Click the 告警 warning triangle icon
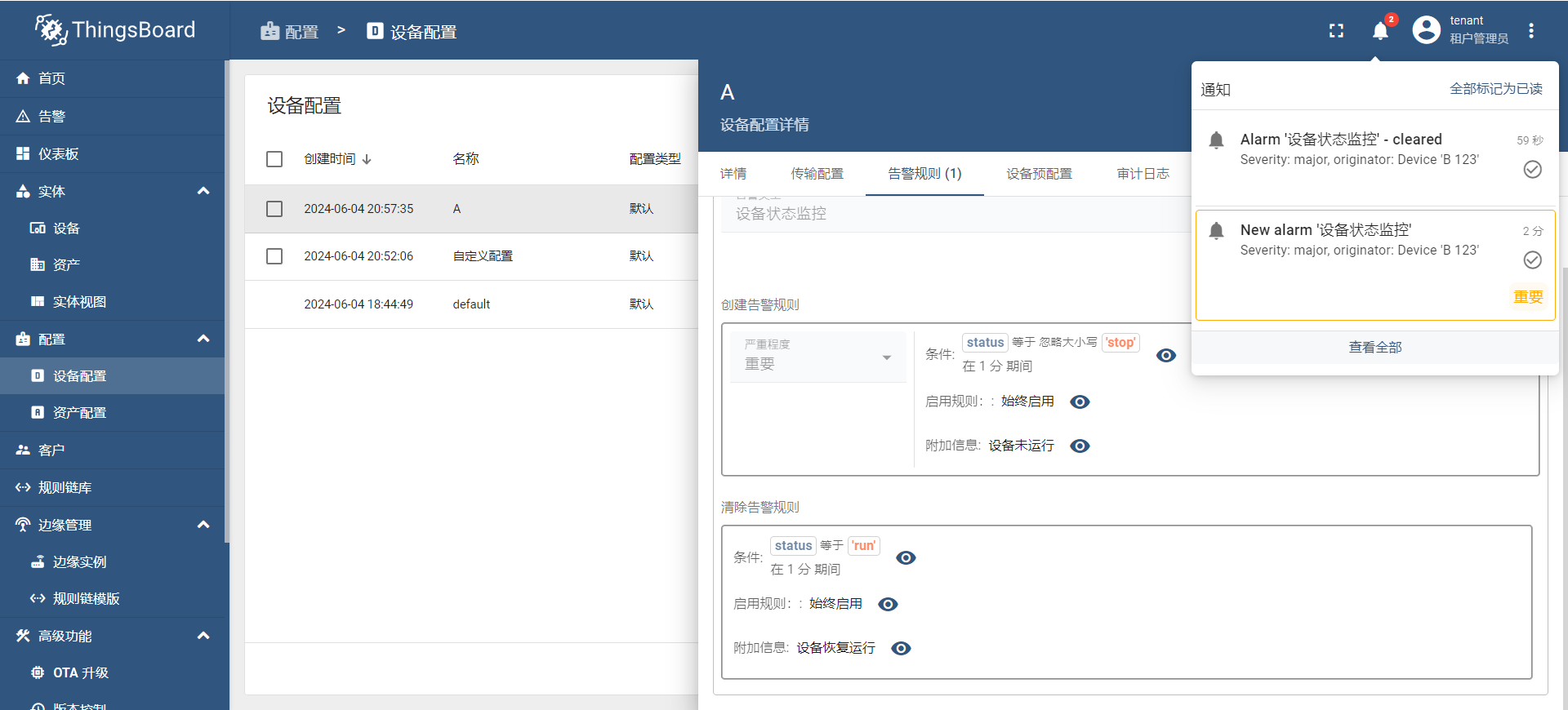Image resolution: width=1568 pixels, height=710 pixels. point(23,116)
